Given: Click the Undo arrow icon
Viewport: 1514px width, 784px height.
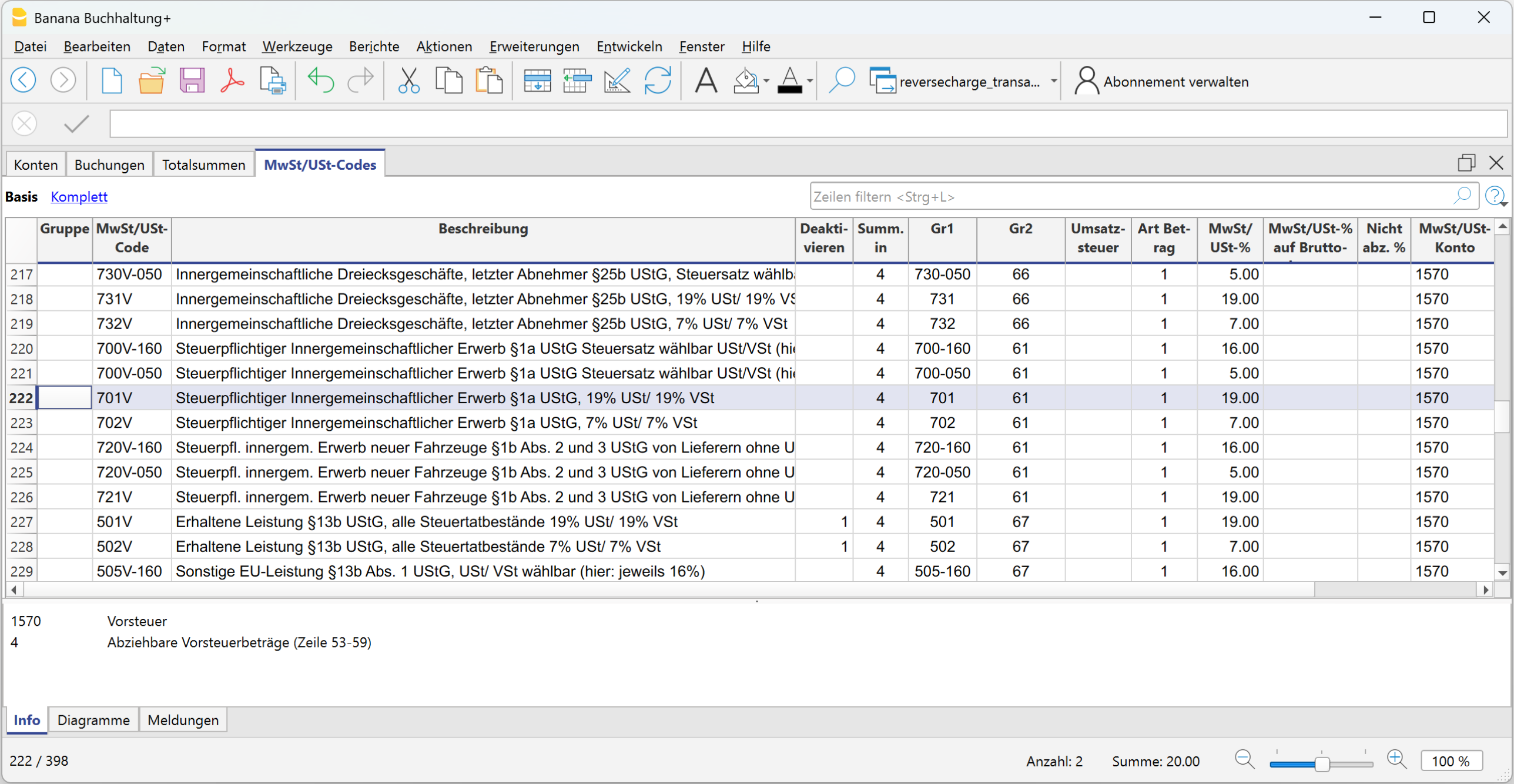Looking at the screenshot, I should 320,81.
